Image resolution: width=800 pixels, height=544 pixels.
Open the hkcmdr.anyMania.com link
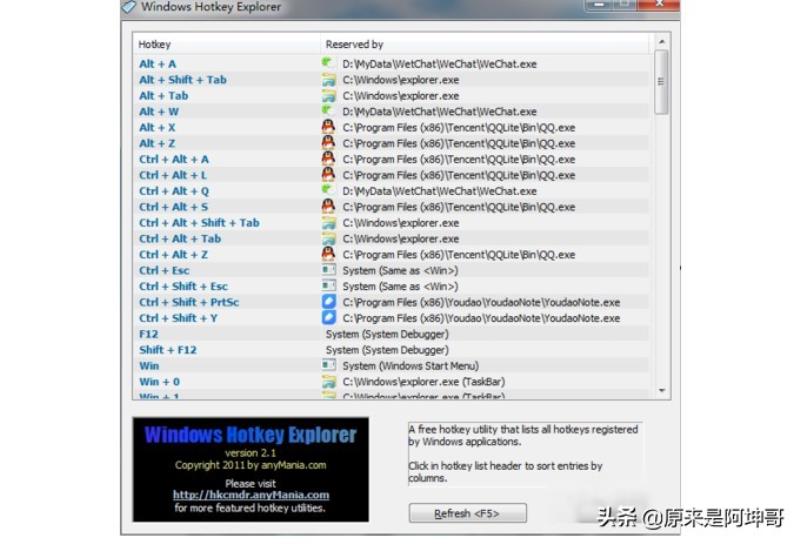tap(251, 494)
